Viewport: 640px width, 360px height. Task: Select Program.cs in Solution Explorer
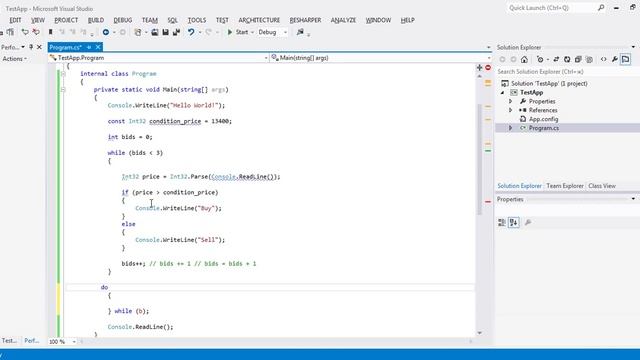tap(544, 128)
